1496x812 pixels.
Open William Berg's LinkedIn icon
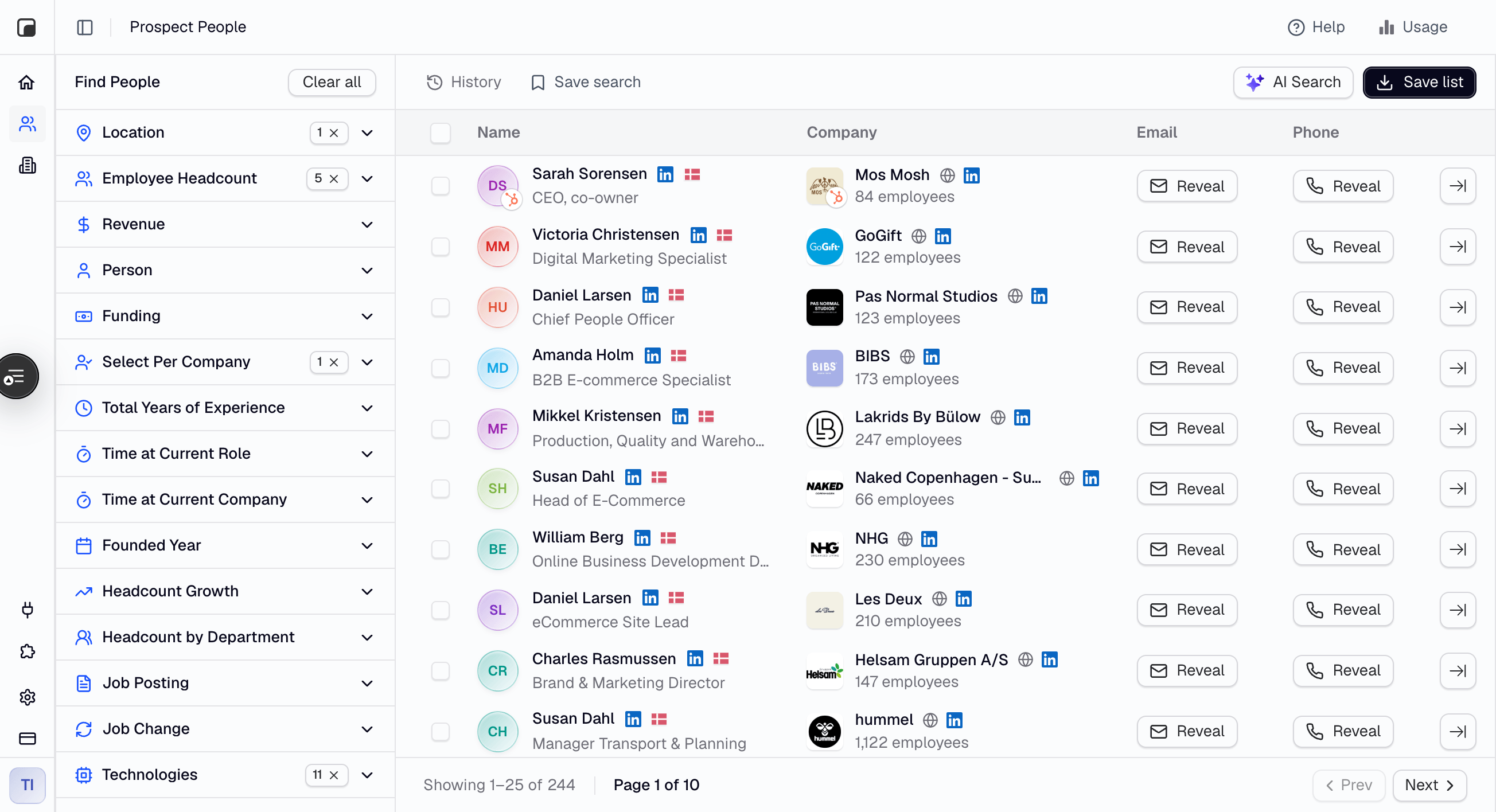click(642, 538)
